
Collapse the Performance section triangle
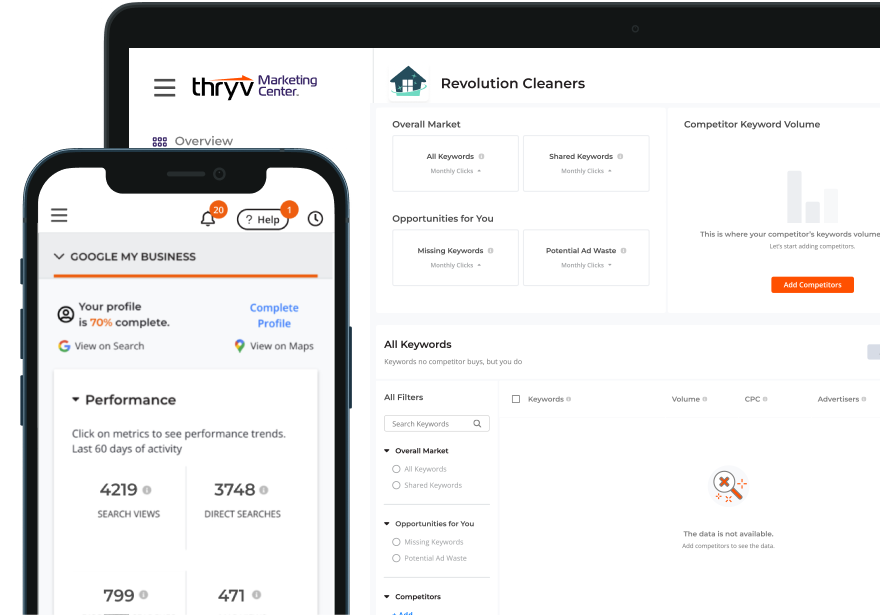point(76,400)
